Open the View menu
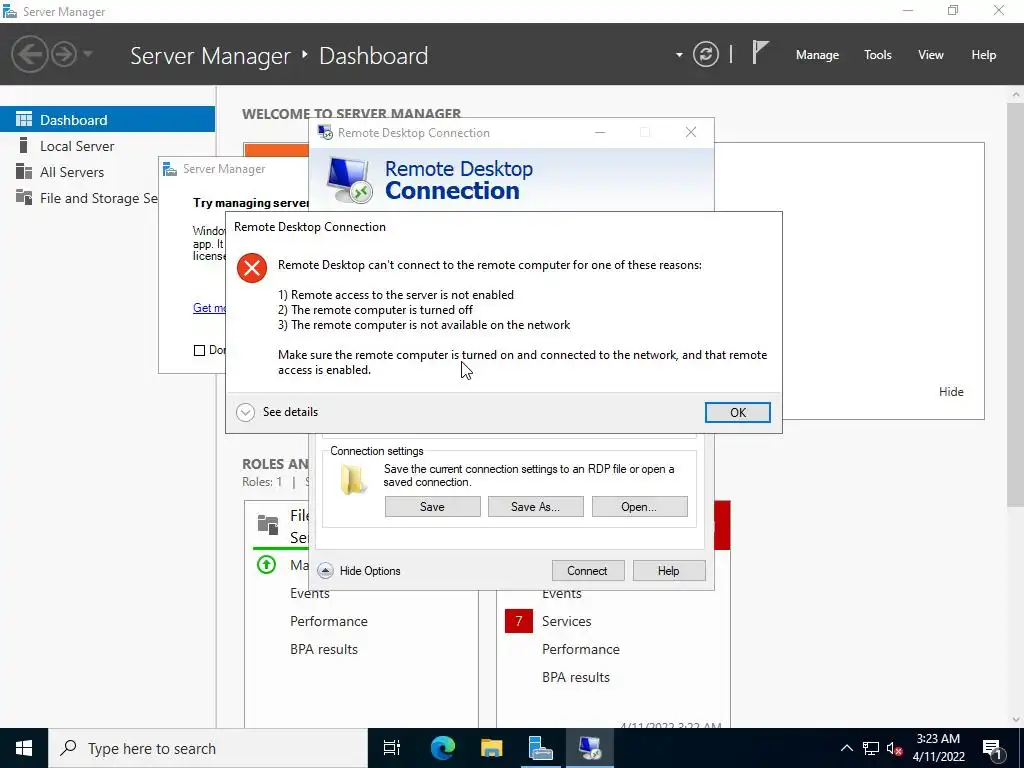Image resolution: width=1024 pixels, height=768 pixels. [x=930, y=55]
